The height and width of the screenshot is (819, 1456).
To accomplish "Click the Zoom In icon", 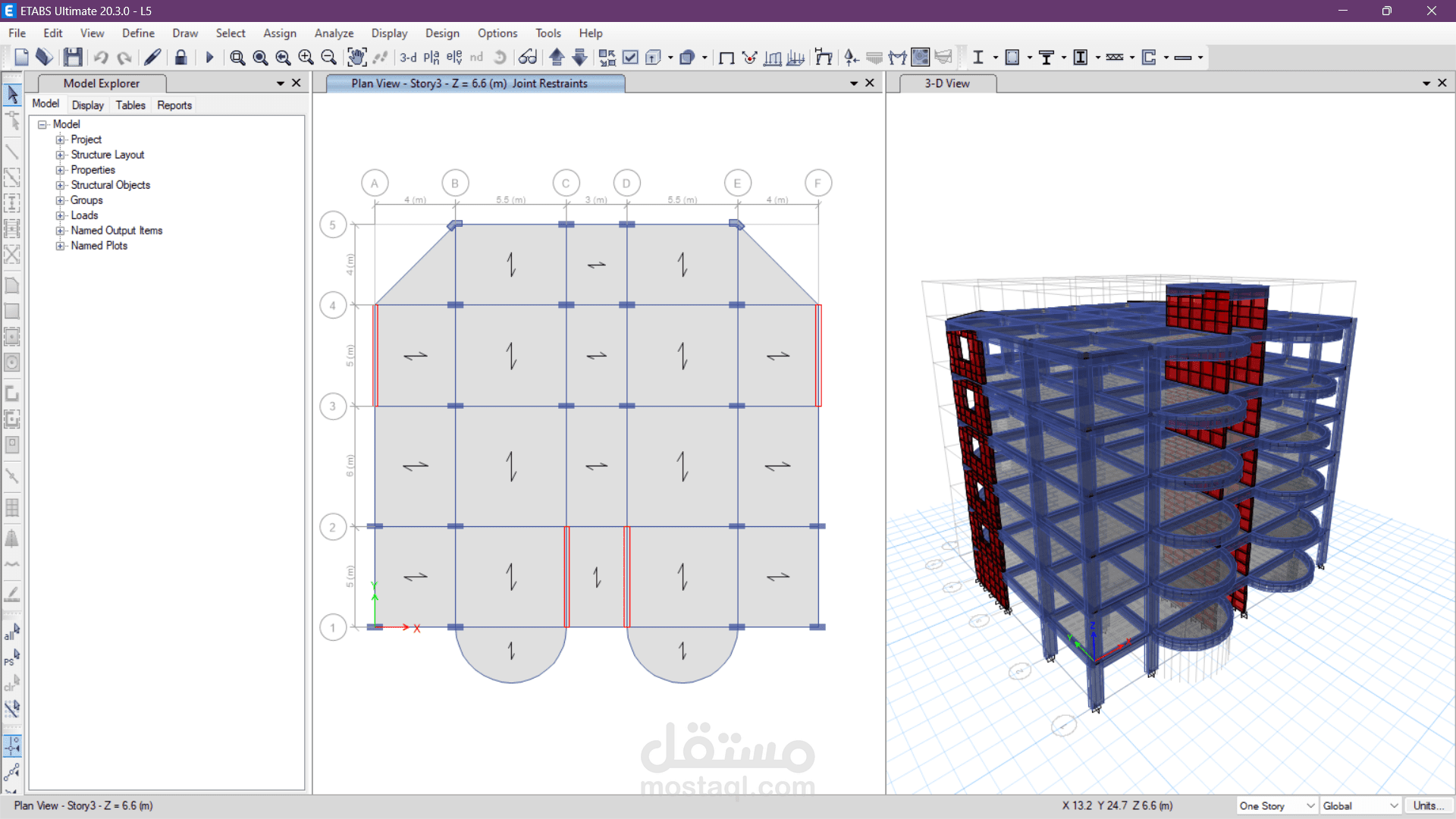I will pyautogui.click(x=306, y=57).
